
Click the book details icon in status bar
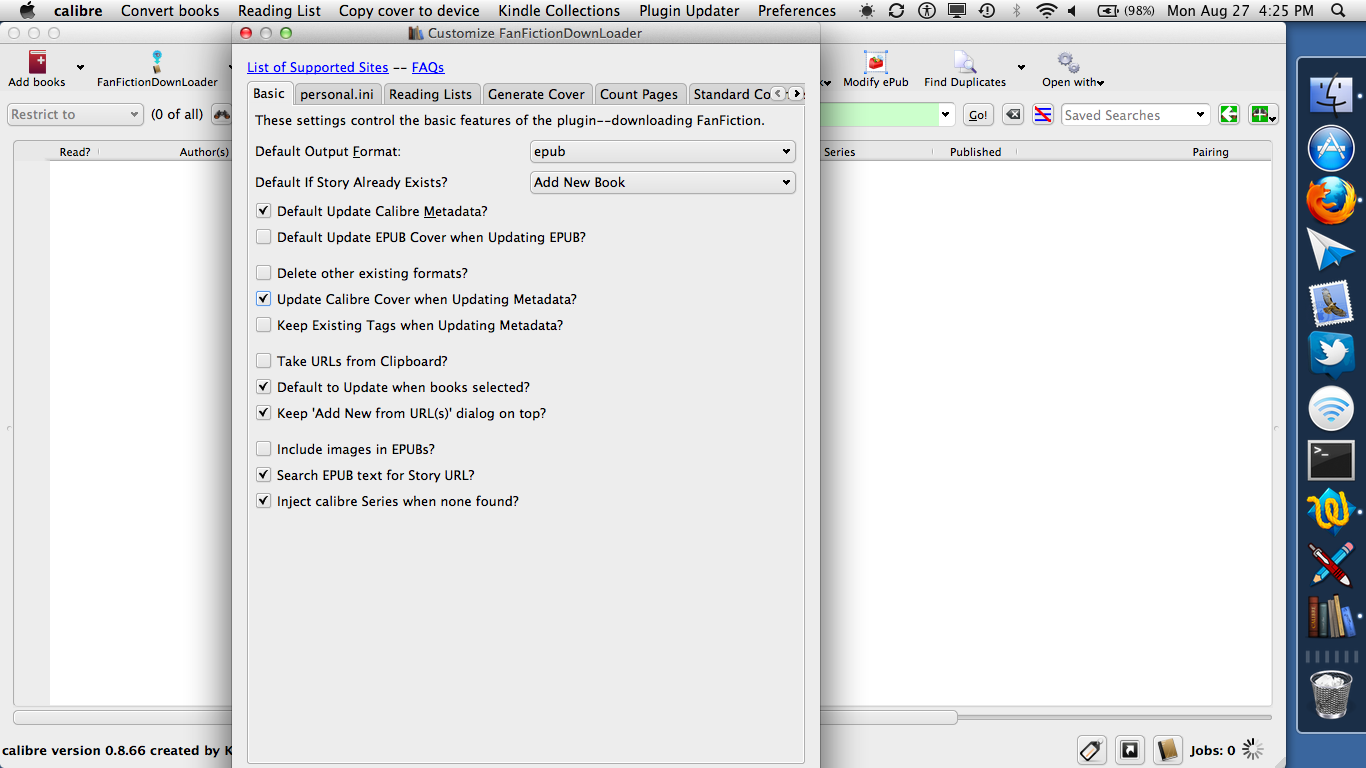pos(1167,750)
